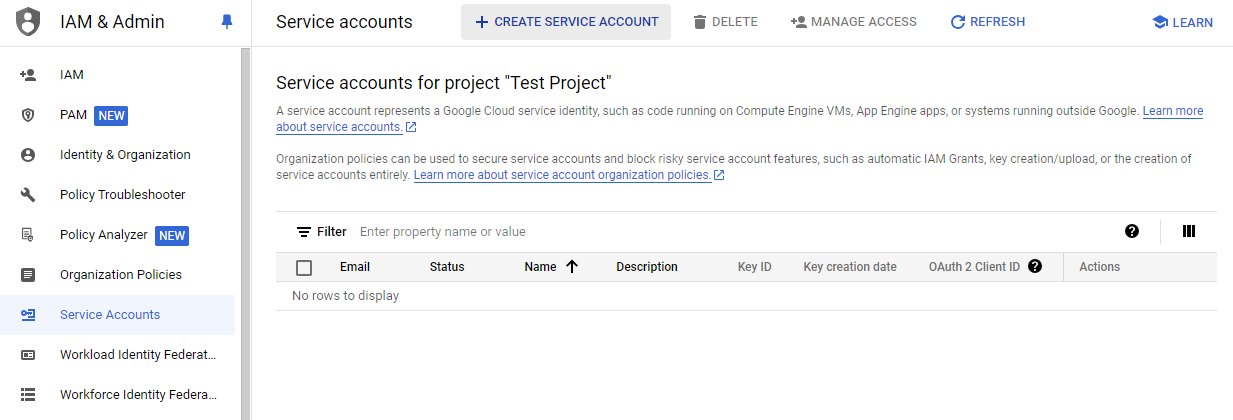Click the OAuth 2 Client ID help icon
1233x420 pixels.
(1035, 267)
